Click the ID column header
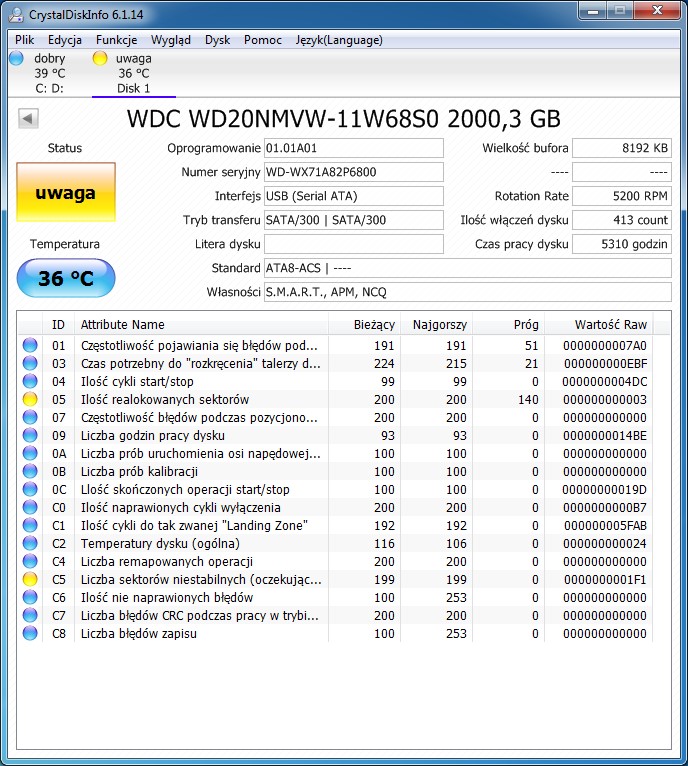688x766 pixels. tap(58, 324)
